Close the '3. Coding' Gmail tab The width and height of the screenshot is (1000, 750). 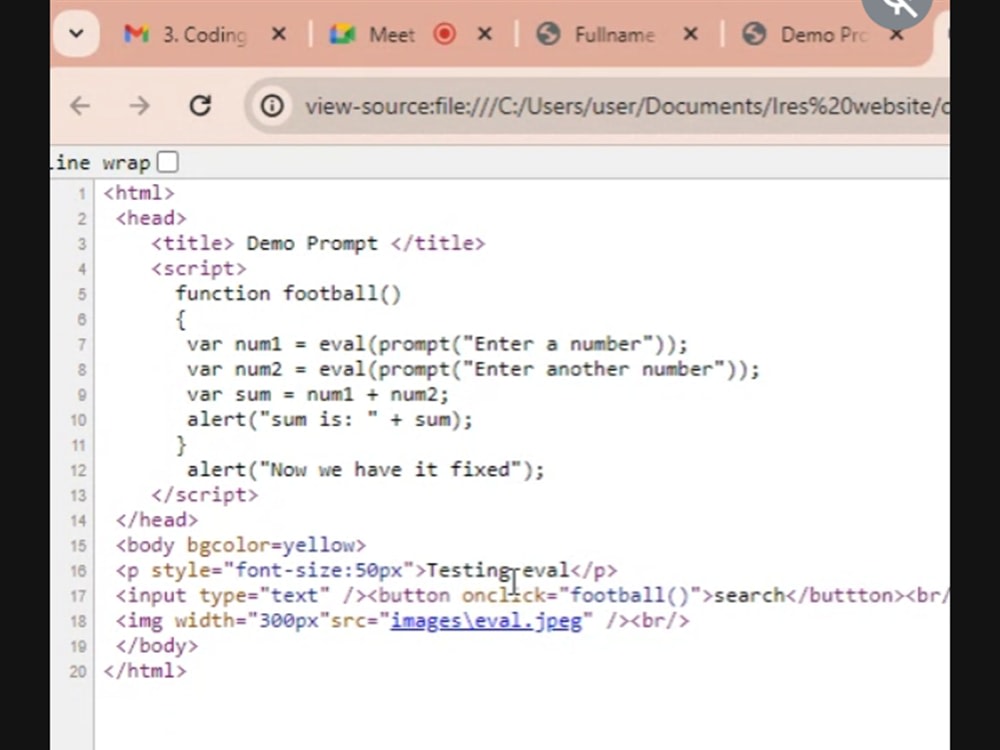[x=279, y=34]
